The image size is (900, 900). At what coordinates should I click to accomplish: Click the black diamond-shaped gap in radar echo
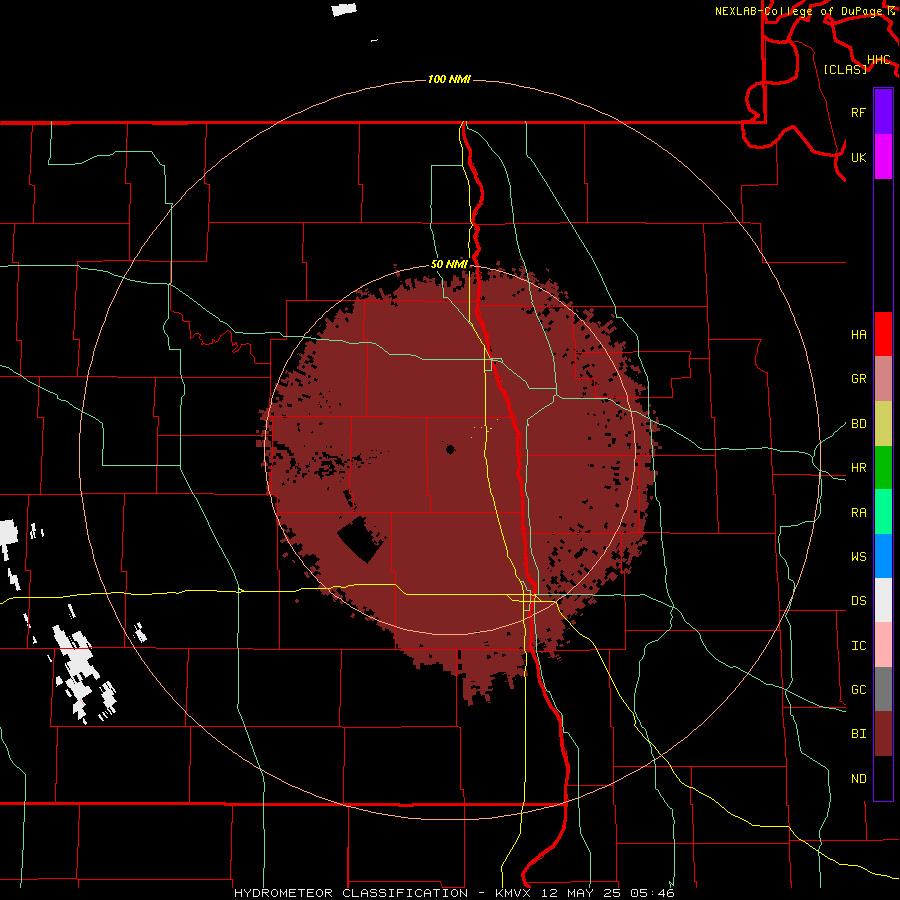point(361,540)
